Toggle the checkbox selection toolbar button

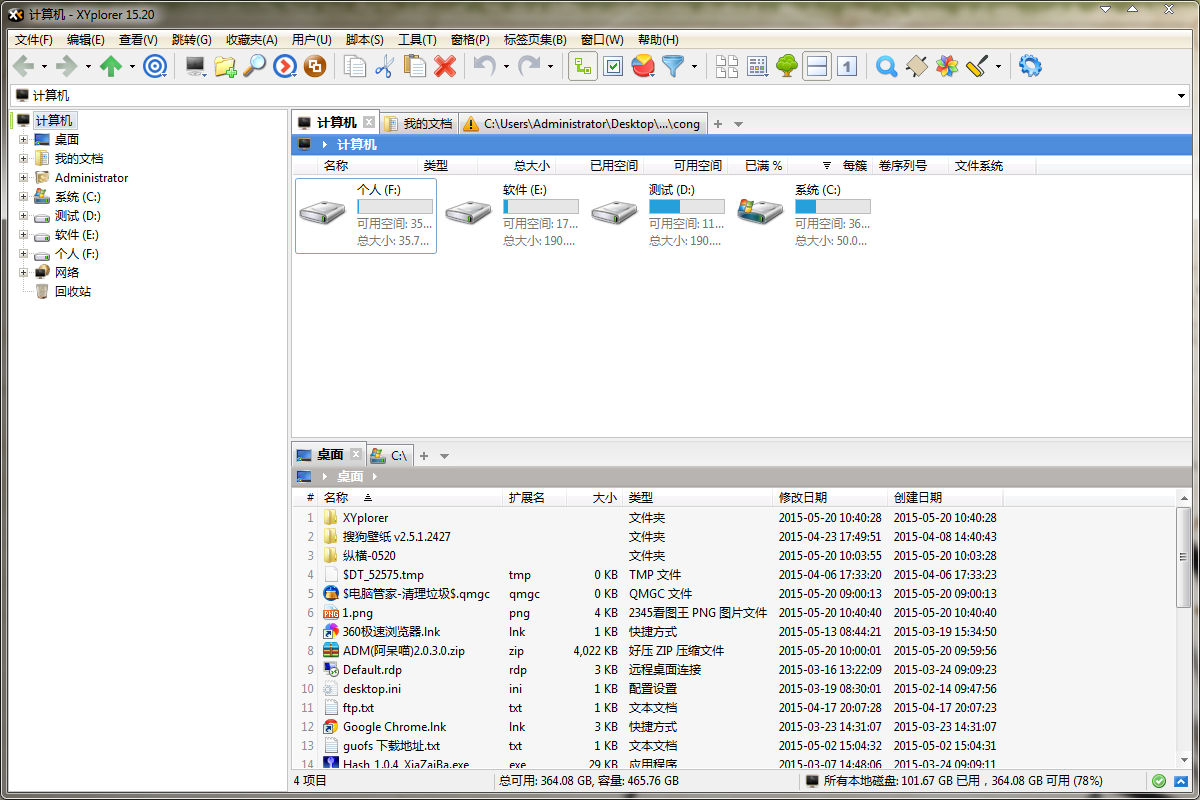[613, 67]
